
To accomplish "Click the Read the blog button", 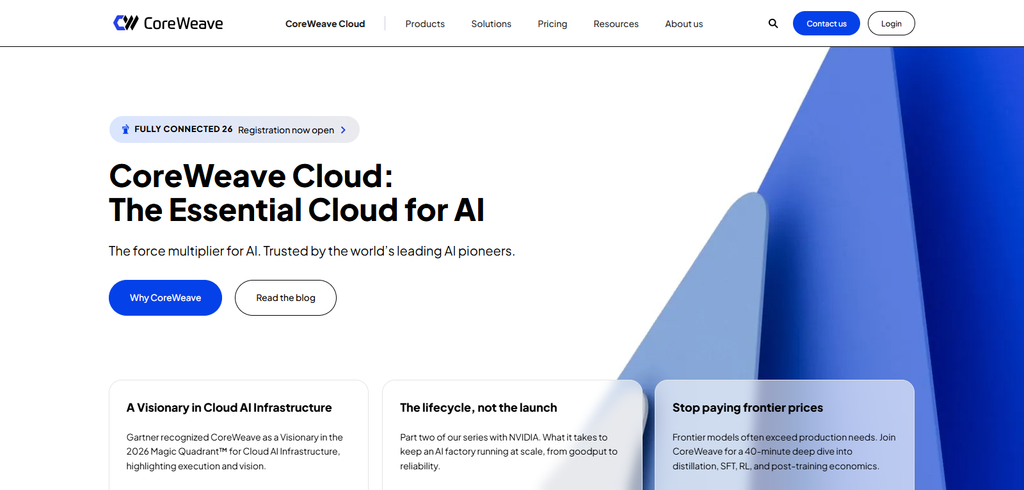I will [x=285, y=298].
